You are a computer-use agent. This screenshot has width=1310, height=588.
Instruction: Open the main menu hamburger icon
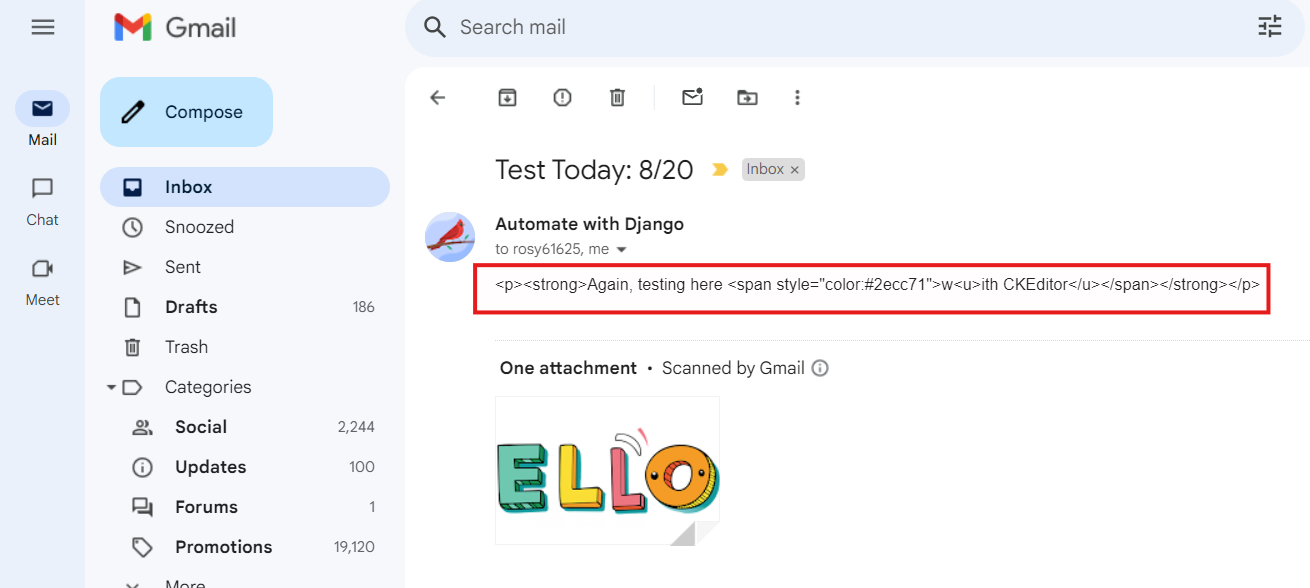point(42,28)
